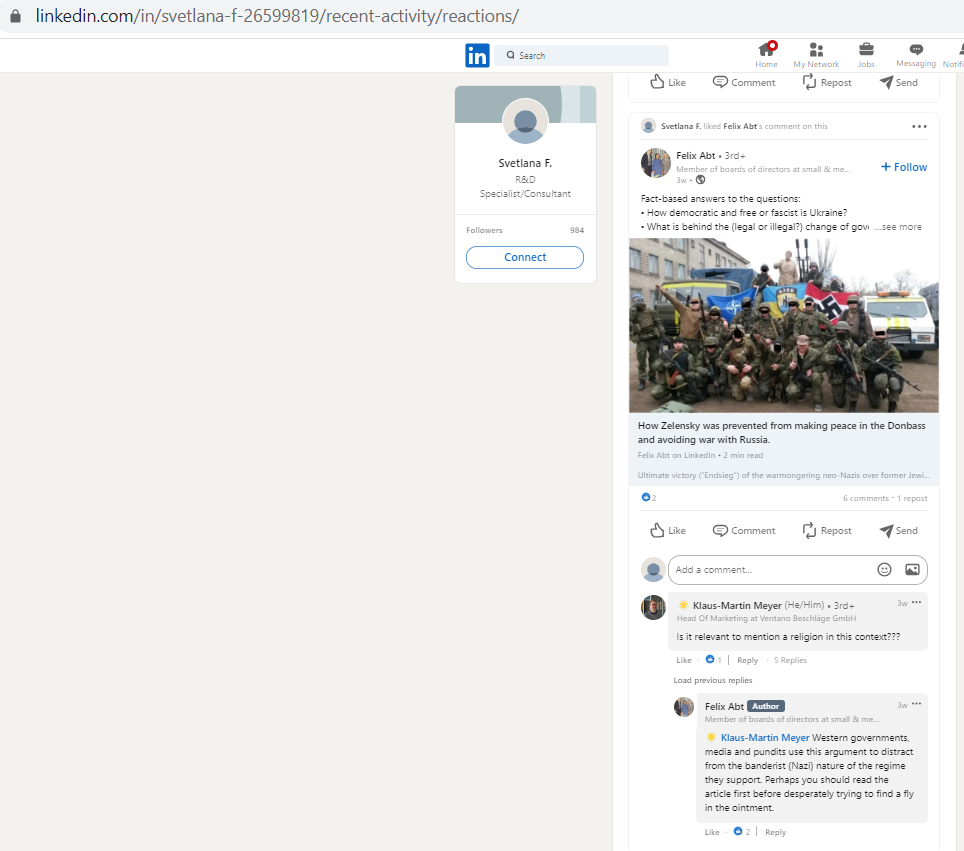Like the top partially visible post
This screenshot has width=964, height=851.
(668, 82)
